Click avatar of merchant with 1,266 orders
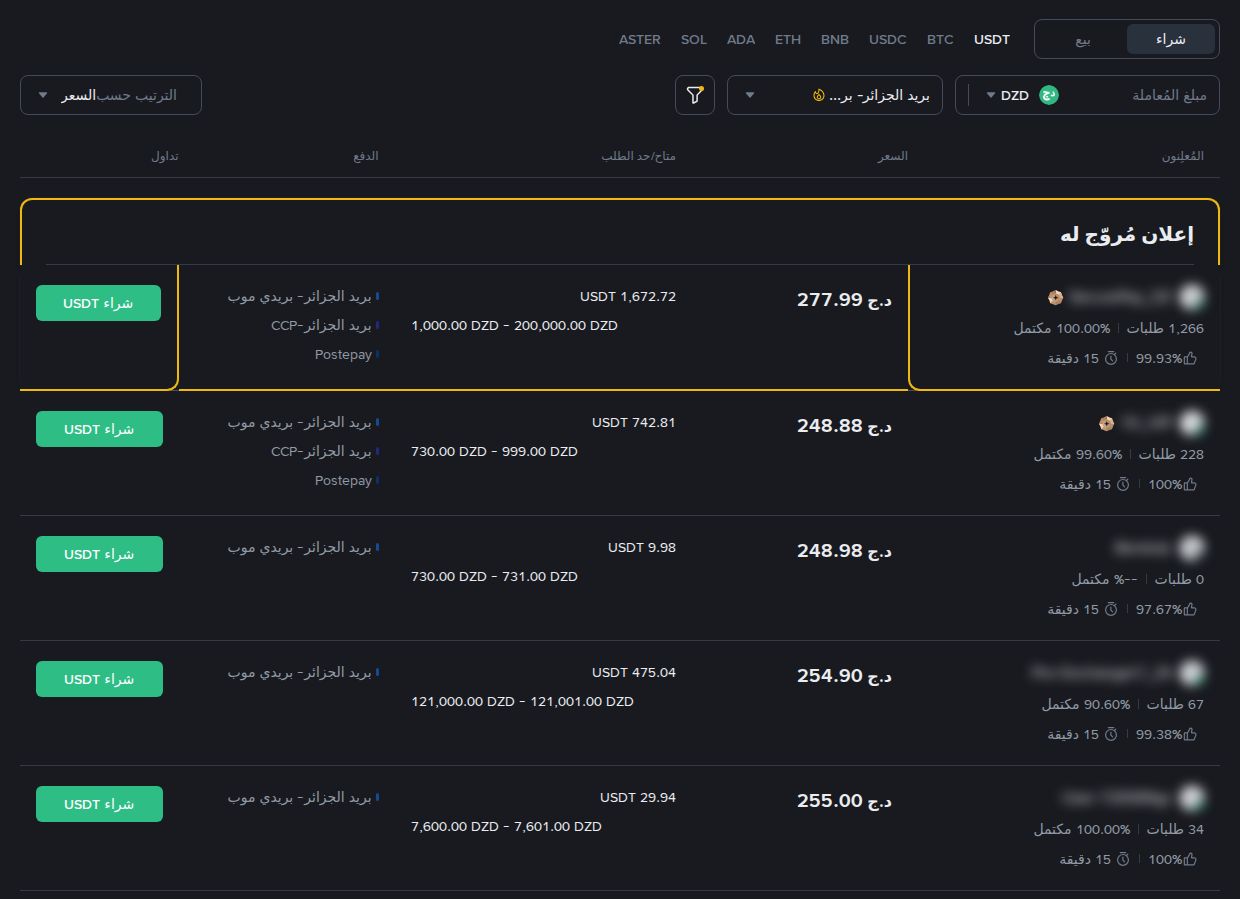The image size is (1240, 899). click(1190, 297)
